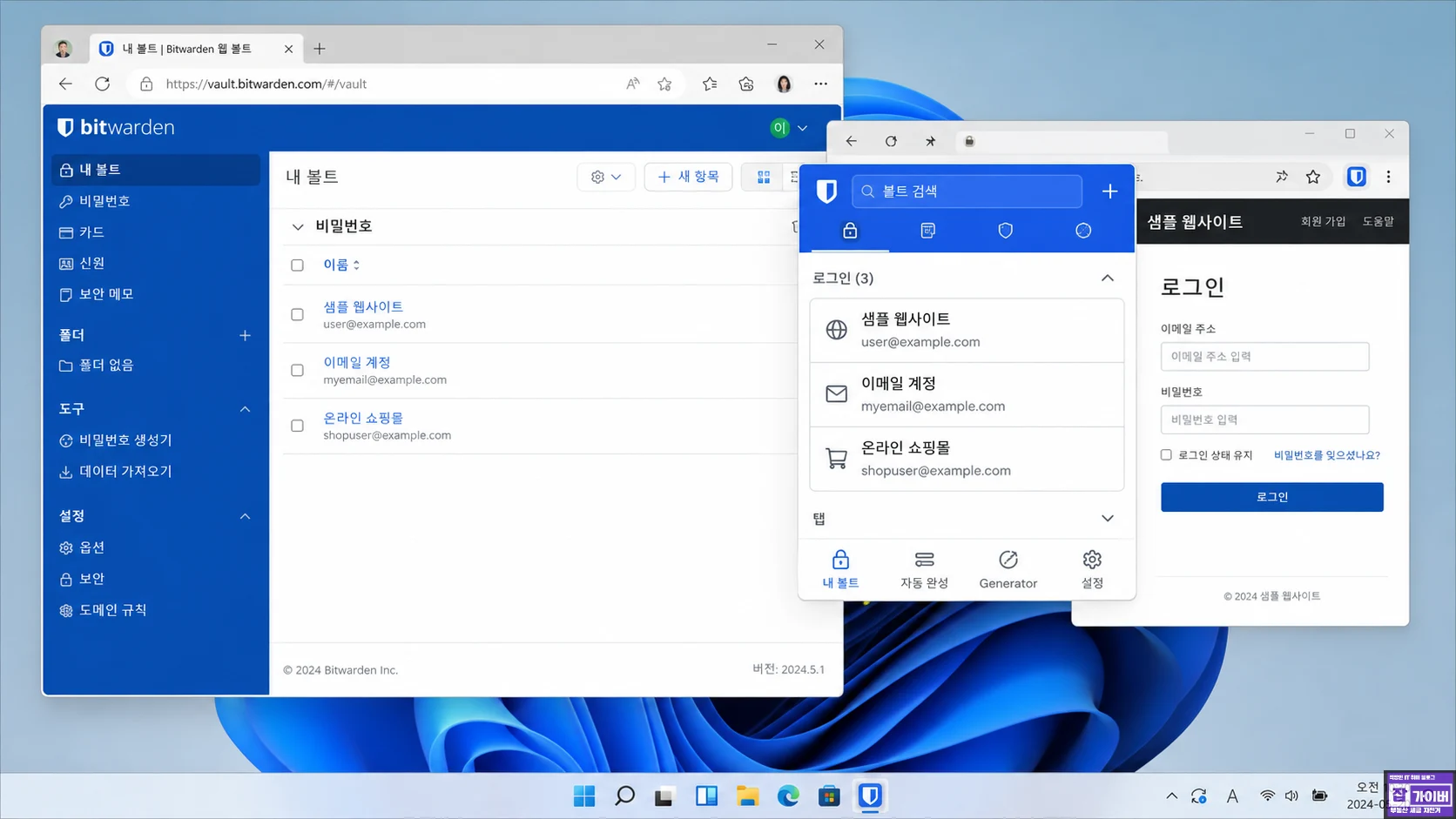Select the card filter icon in the popup header
Viewport: 1456px width, 819px height.
[x=927, y=231]
